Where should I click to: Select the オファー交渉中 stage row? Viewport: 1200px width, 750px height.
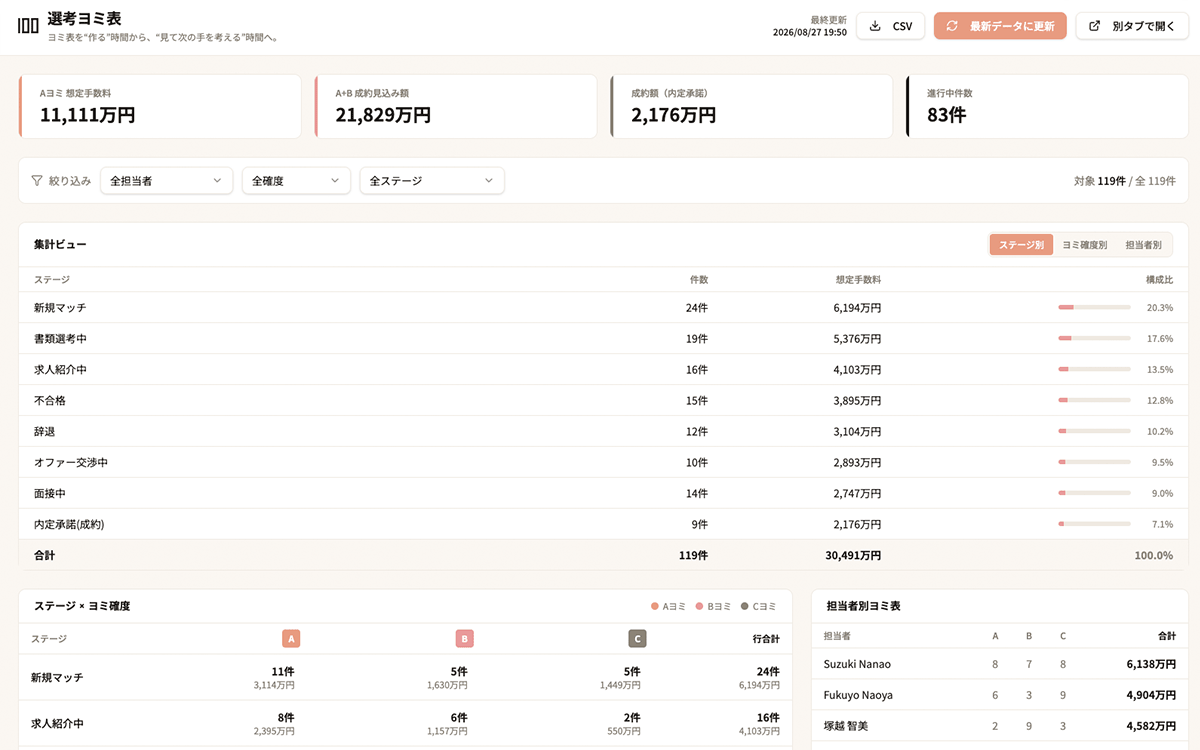(603, 463)
